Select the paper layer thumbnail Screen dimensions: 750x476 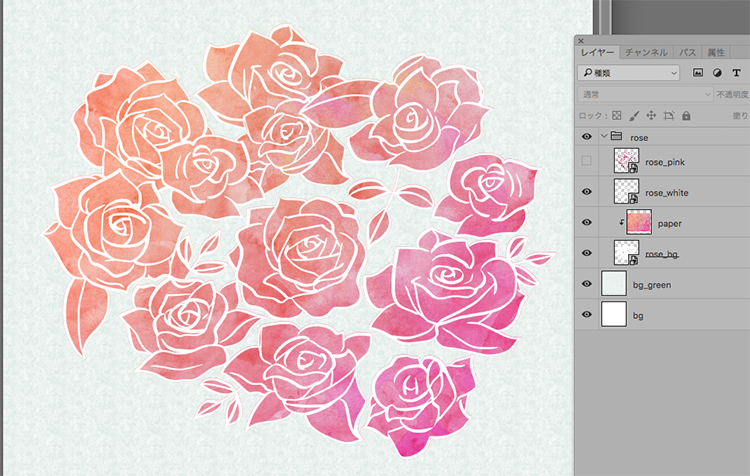(x=639, y=222)
